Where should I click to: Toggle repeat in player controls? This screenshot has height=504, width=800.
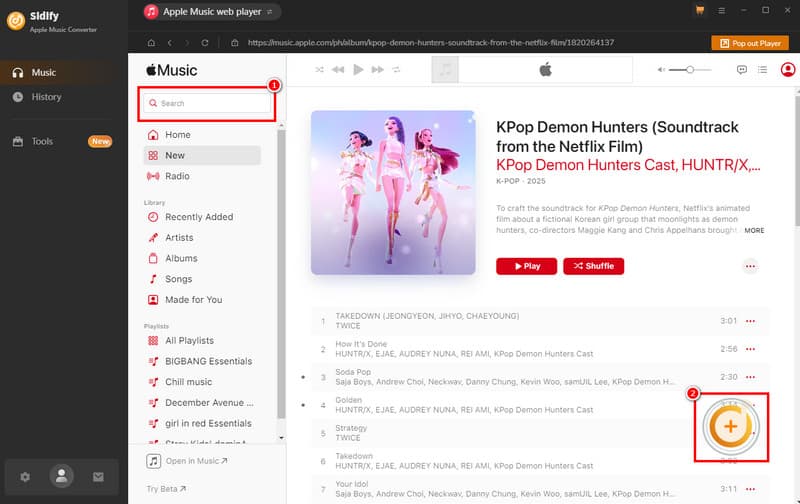396,69
